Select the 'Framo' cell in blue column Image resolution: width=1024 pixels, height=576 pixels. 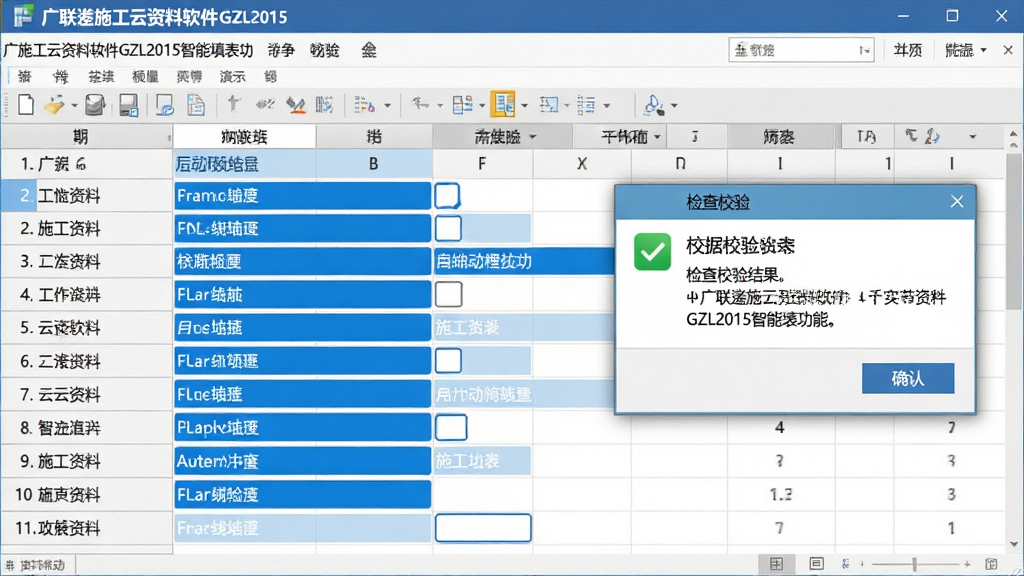(302, 195)
